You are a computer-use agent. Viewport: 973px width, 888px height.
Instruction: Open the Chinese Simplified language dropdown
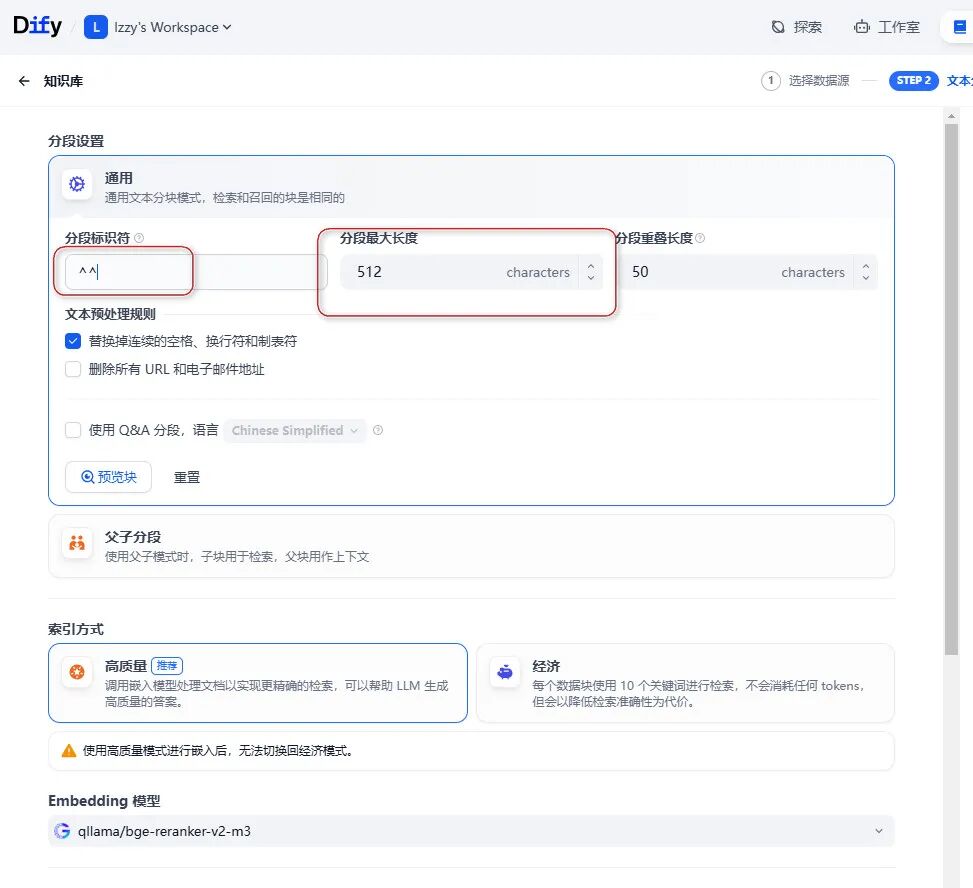pyautogui.click(x=295, y=430)
